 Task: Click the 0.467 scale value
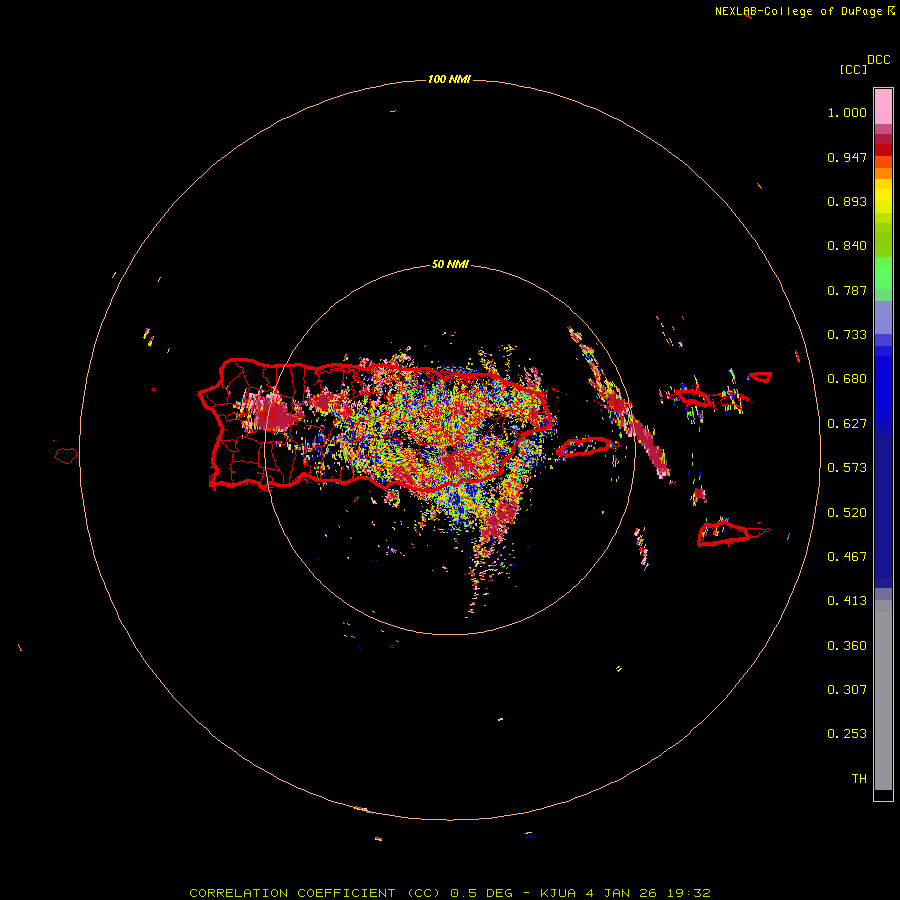(x=847, y=557)
